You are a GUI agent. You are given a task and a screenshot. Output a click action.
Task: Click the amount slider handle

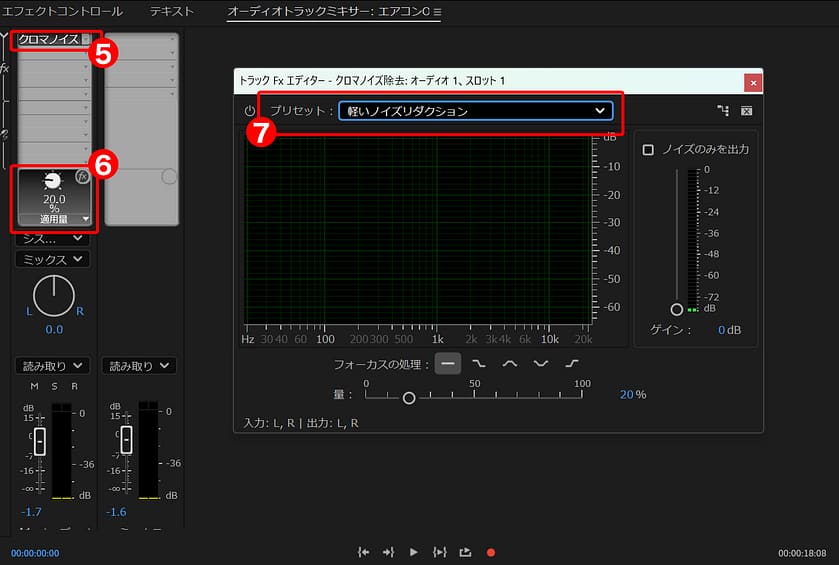pos(408,398)
